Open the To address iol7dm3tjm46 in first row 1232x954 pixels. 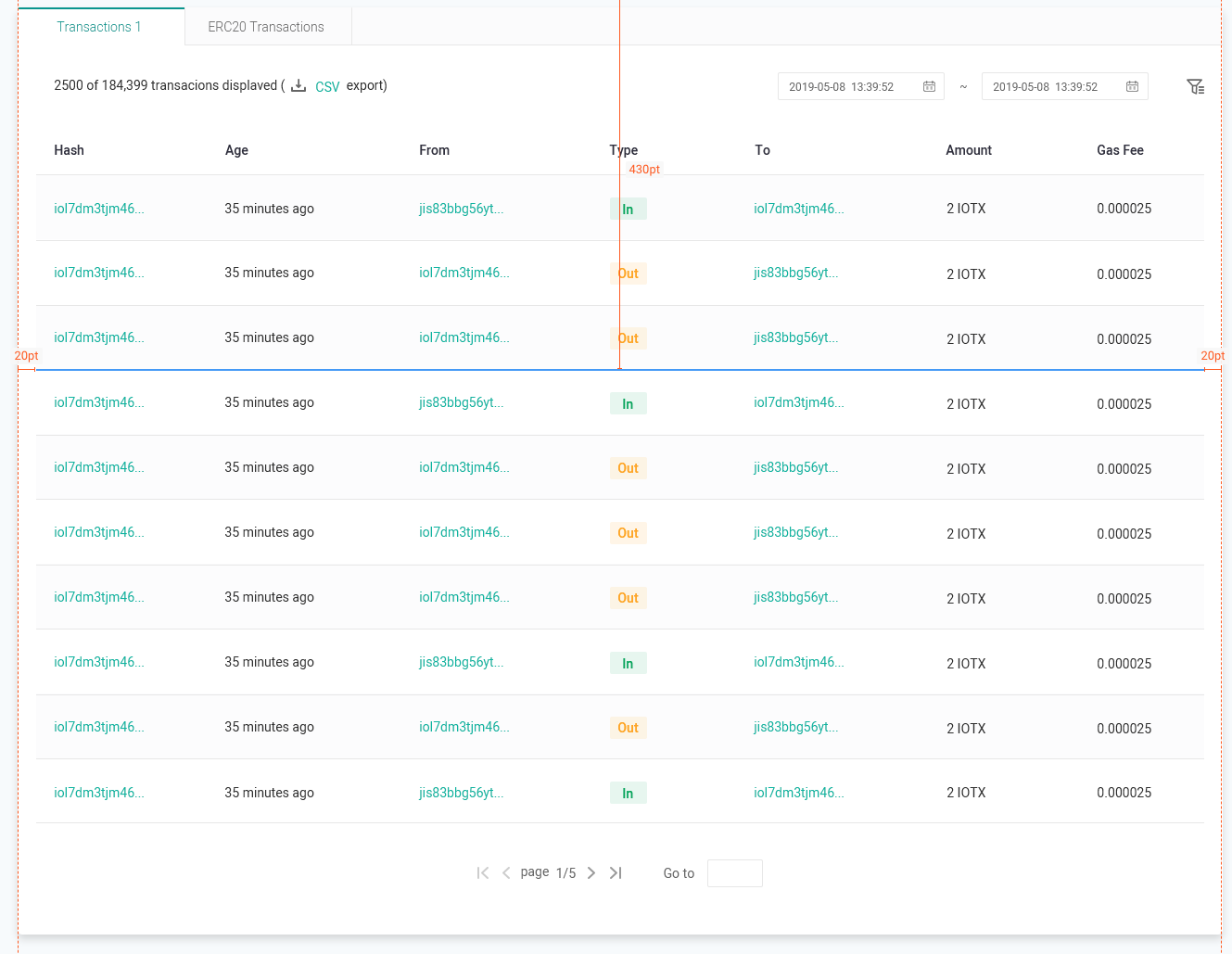pos(797,209)
